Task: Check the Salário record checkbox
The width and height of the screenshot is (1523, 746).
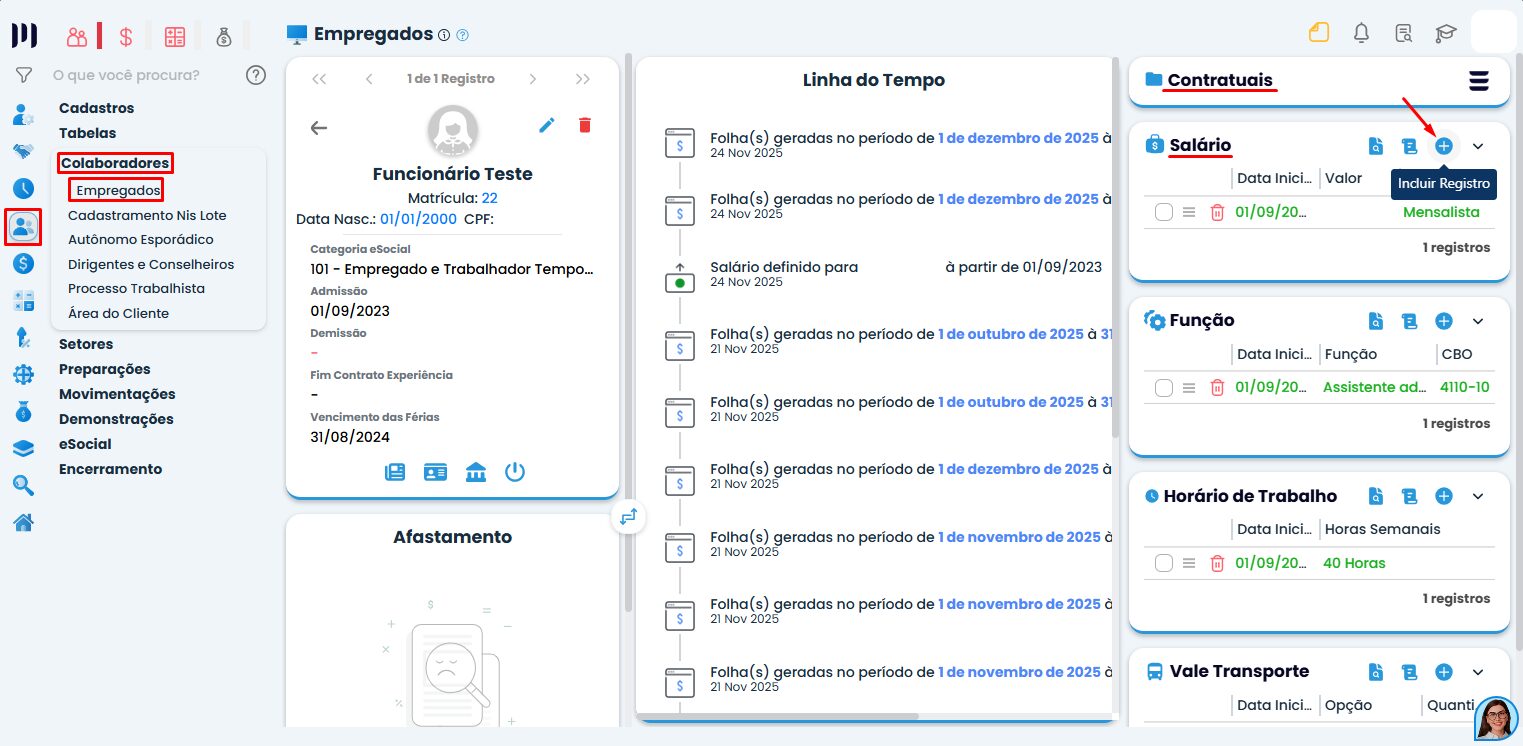Action: (1163, 212)
